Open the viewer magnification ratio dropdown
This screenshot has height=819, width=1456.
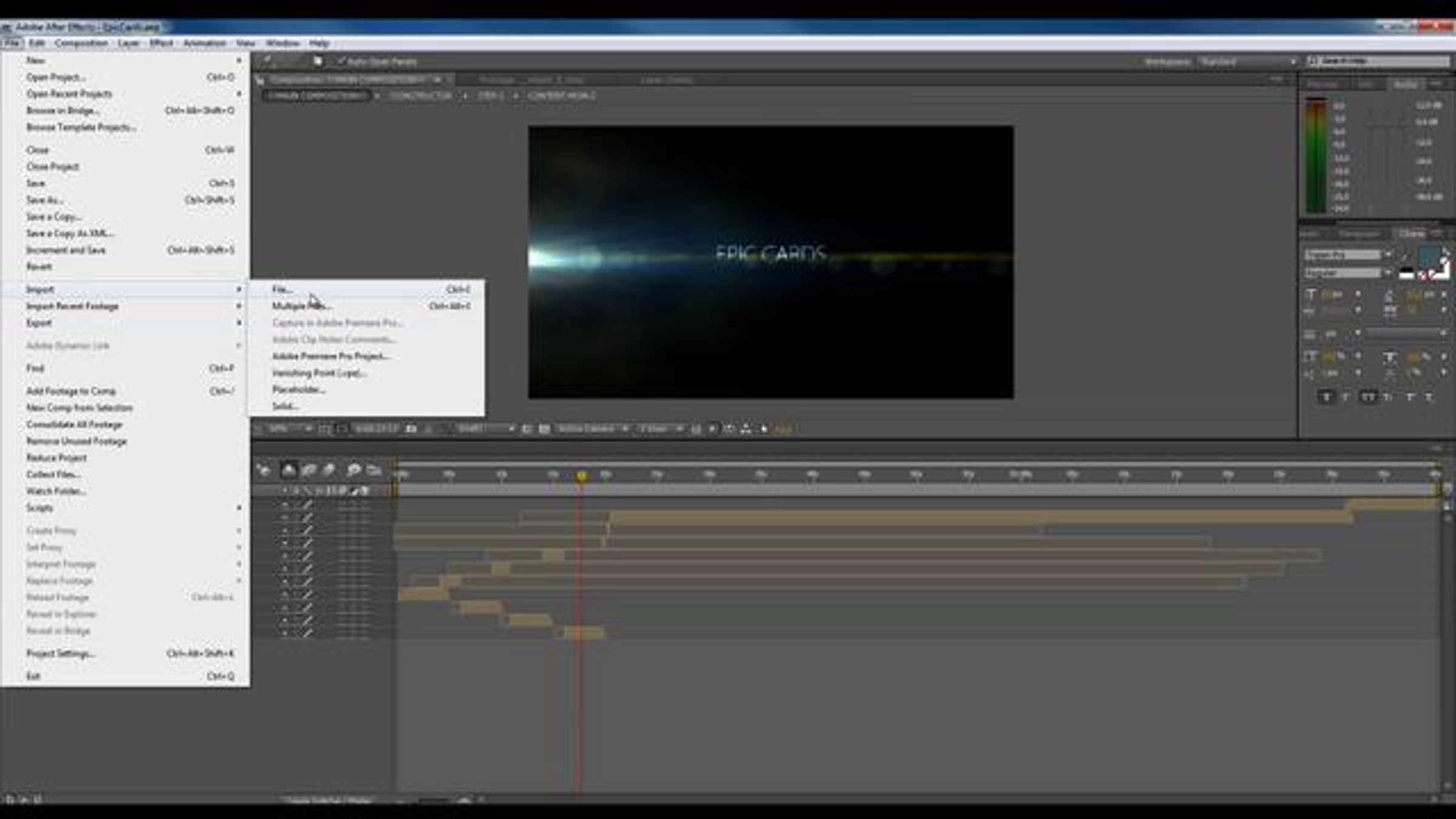pos(290,429)
